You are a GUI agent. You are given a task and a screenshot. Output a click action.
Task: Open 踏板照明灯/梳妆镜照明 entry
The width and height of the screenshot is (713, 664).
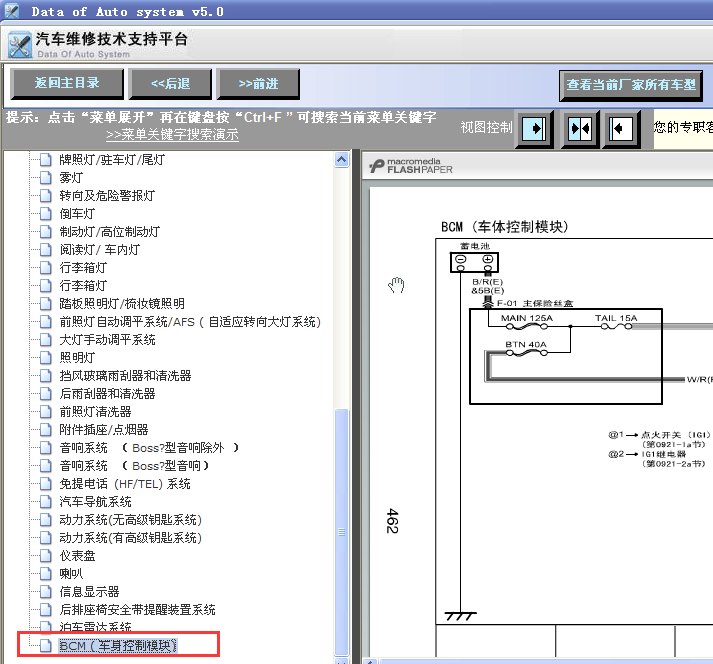pyautogui.click(x=122, y=304)
